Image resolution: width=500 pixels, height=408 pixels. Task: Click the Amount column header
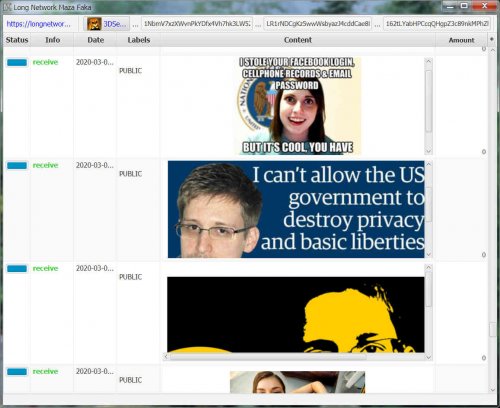tap(461, 40)
